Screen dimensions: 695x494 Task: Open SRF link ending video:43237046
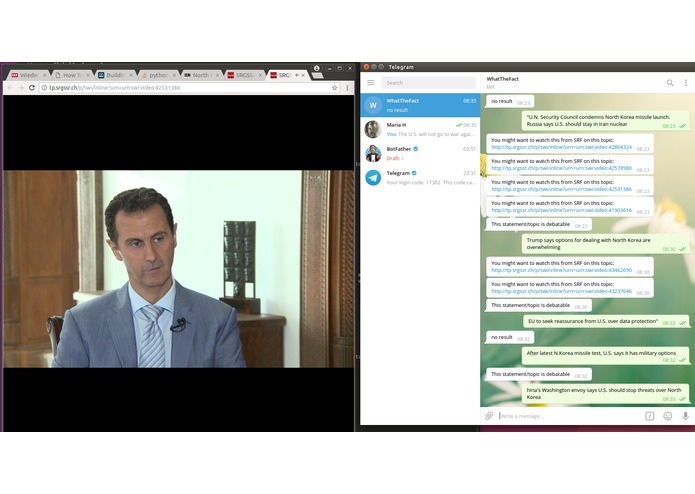click(x=561, y=291)
